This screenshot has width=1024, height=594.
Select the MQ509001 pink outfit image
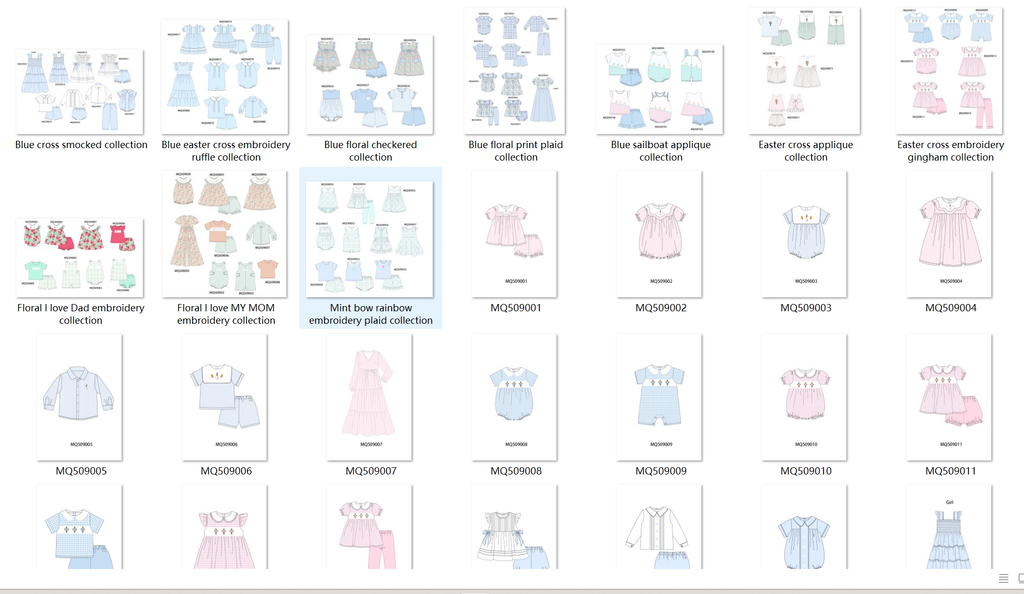pyautogui.click(x=515, y=233)
